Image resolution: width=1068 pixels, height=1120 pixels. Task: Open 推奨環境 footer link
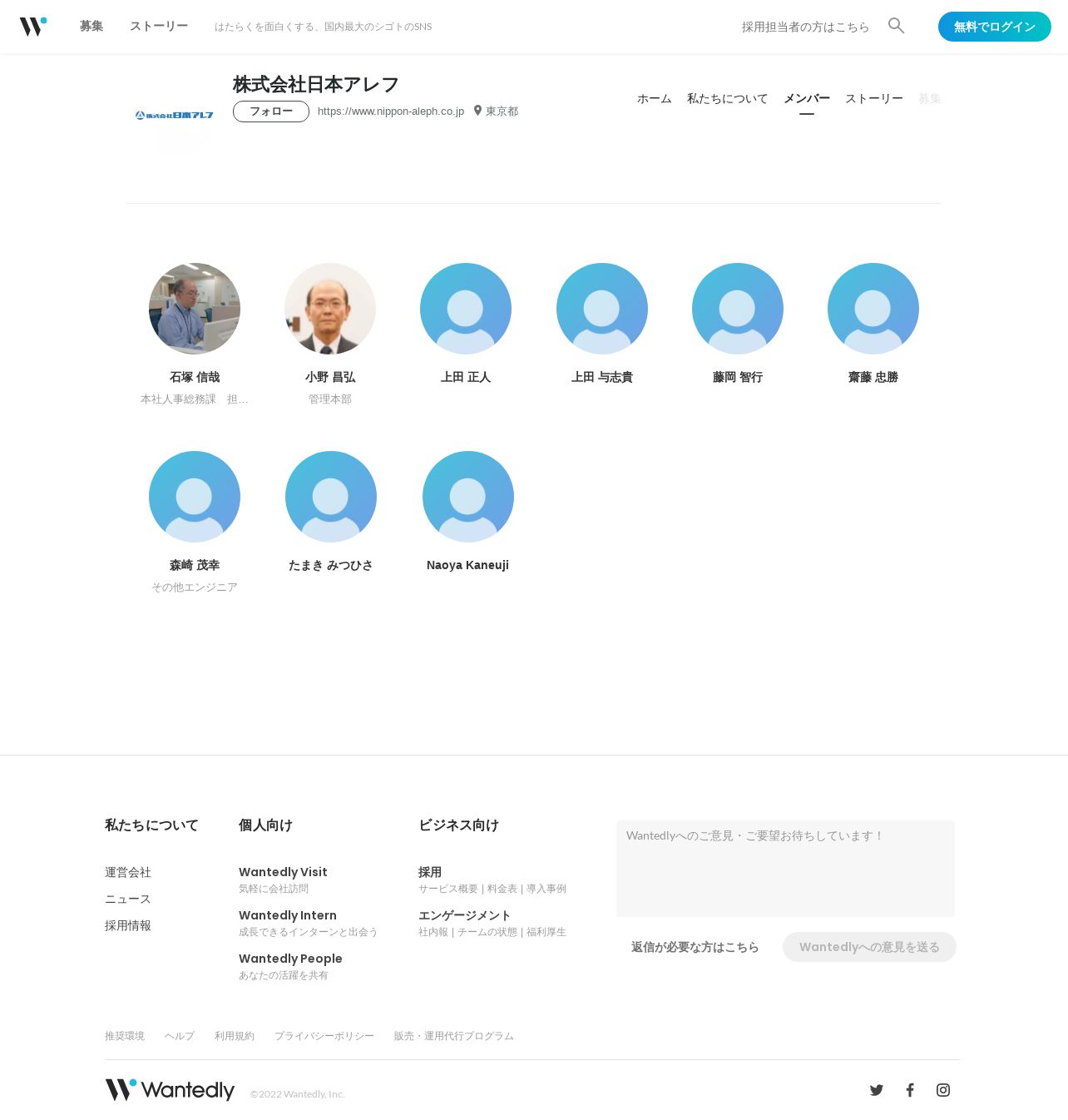tap(125, 1036)
